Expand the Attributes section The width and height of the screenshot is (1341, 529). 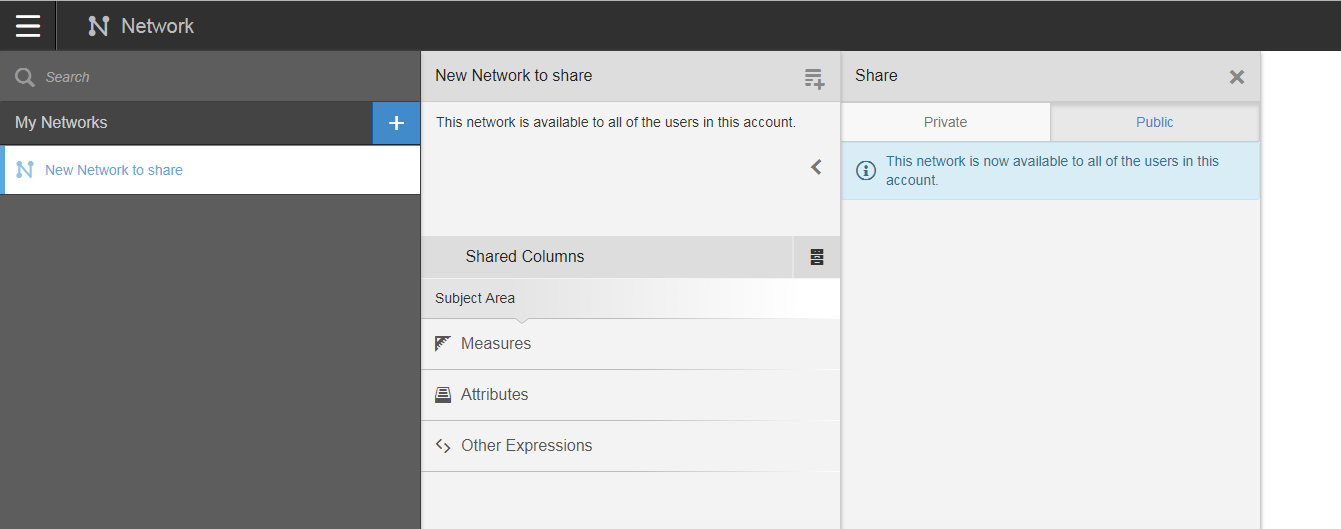click(x=494, y=395)
